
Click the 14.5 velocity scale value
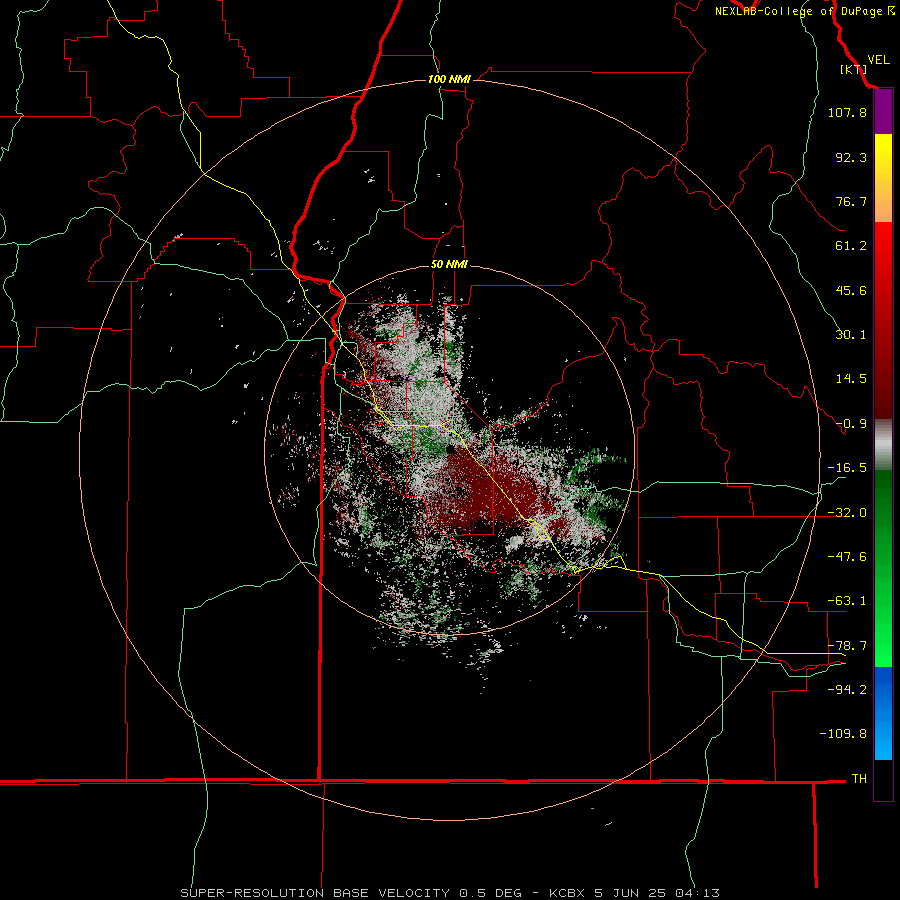(851, 379)
